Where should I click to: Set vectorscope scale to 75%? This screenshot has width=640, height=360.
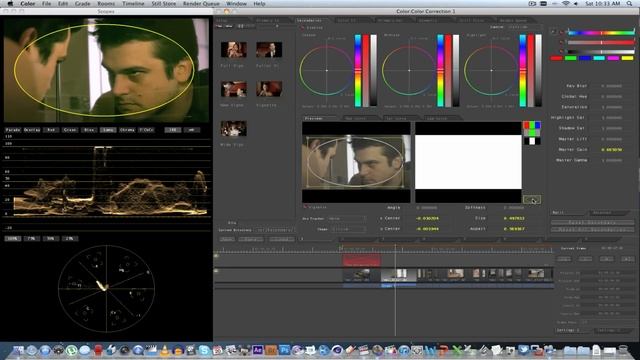point(32,238)
